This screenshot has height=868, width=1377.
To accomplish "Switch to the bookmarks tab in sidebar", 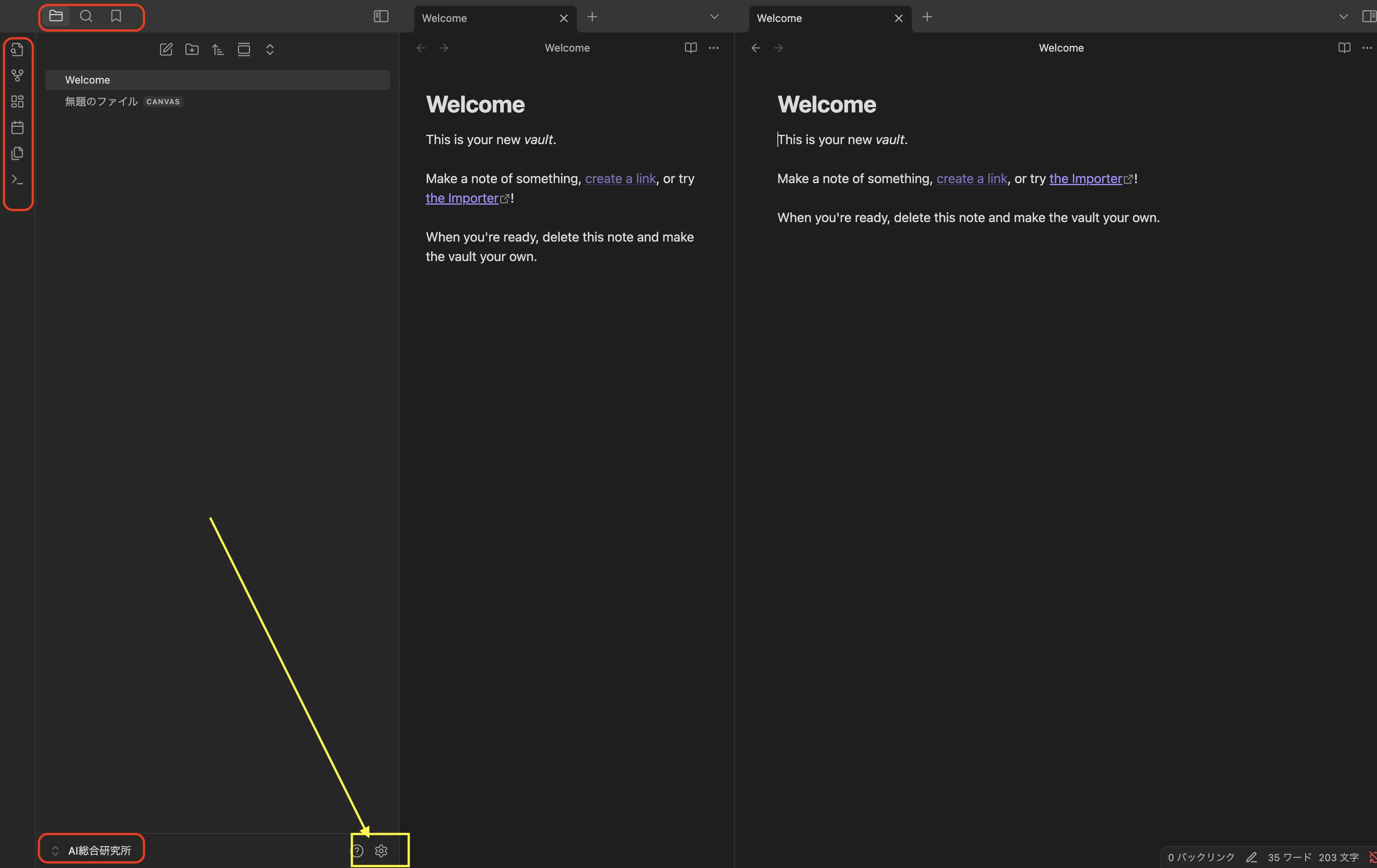I will pos(116,16).
